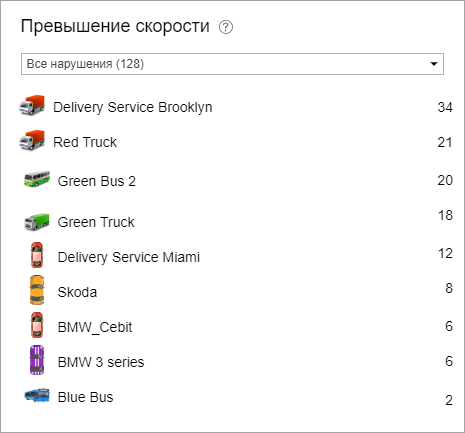Screen dimensions: 465x433
Task: Click the Green Truck vehicle icon
Action: click(37, 222)
